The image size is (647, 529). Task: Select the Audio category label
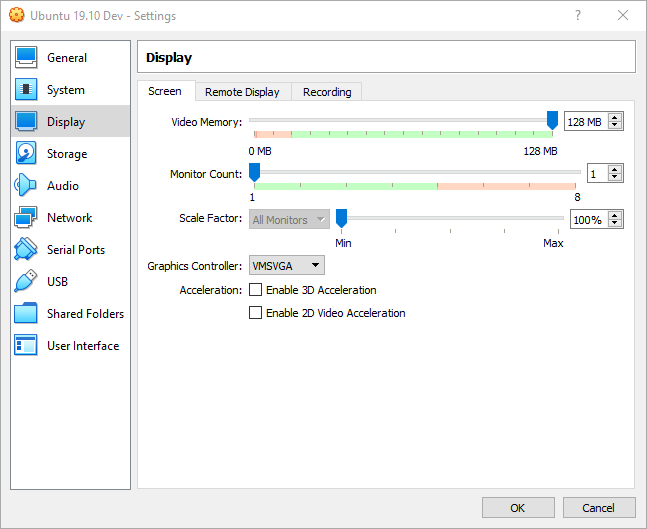click(x=63, y=186)
